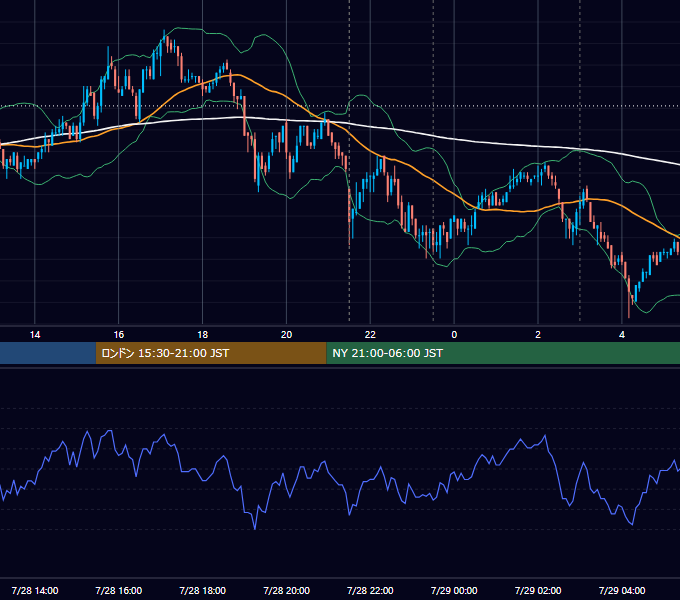Click the NY 21:00-06:00 JST session bar

pos(503,353)
